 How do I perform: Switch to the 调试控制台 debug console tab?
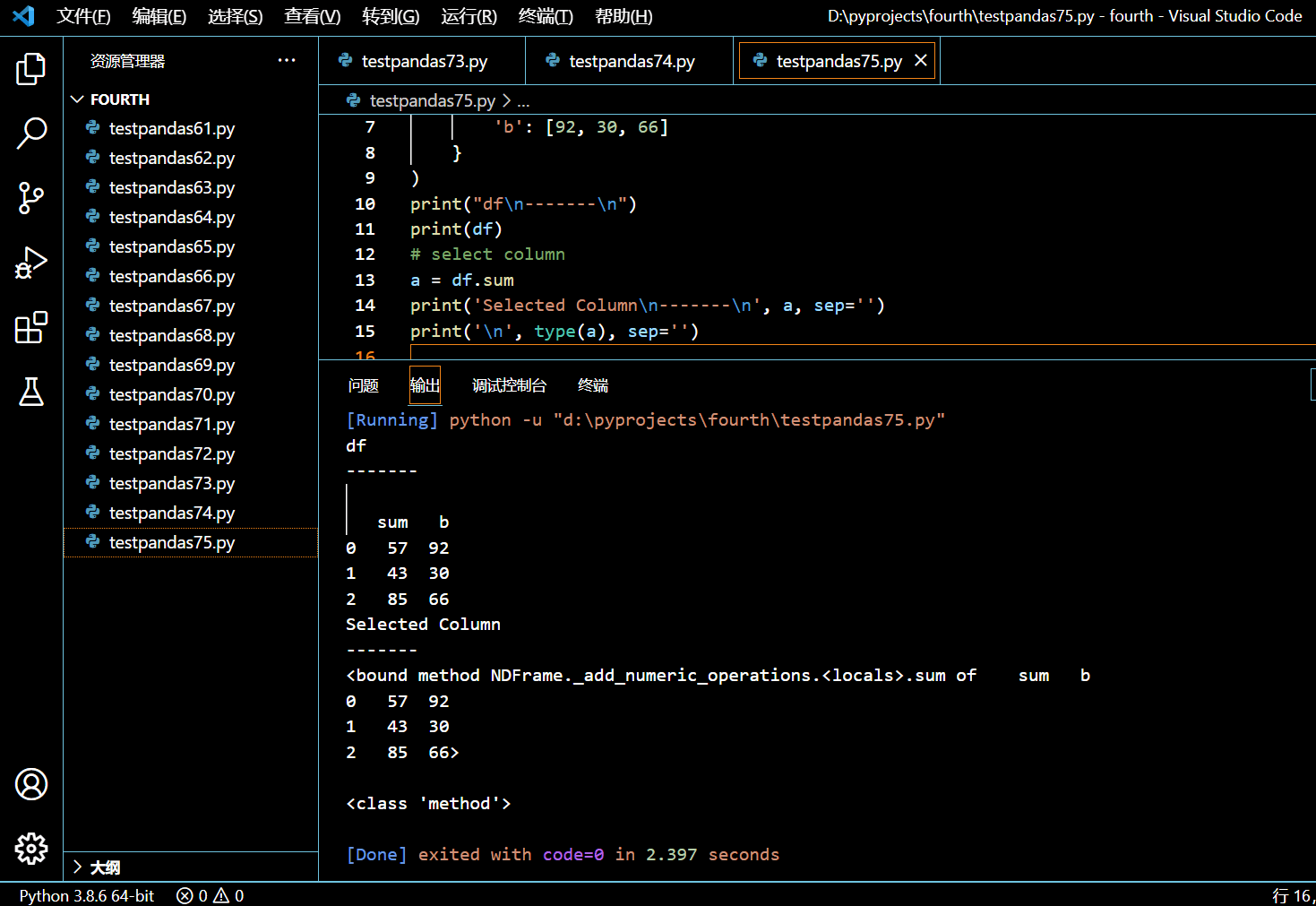pyautogui.click(x=509, y=385)
